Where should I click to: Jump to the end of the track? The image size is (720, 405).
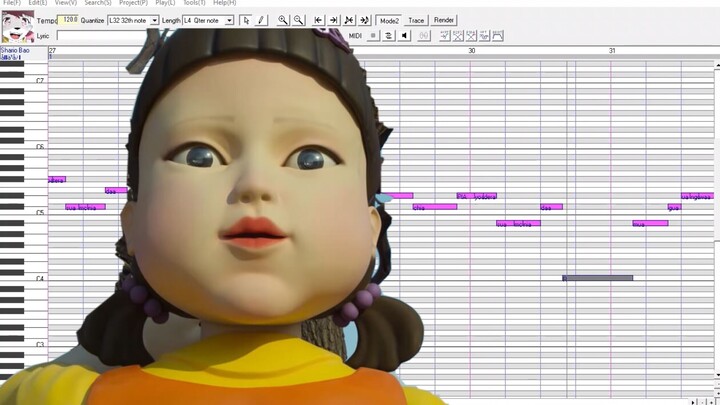333,20
